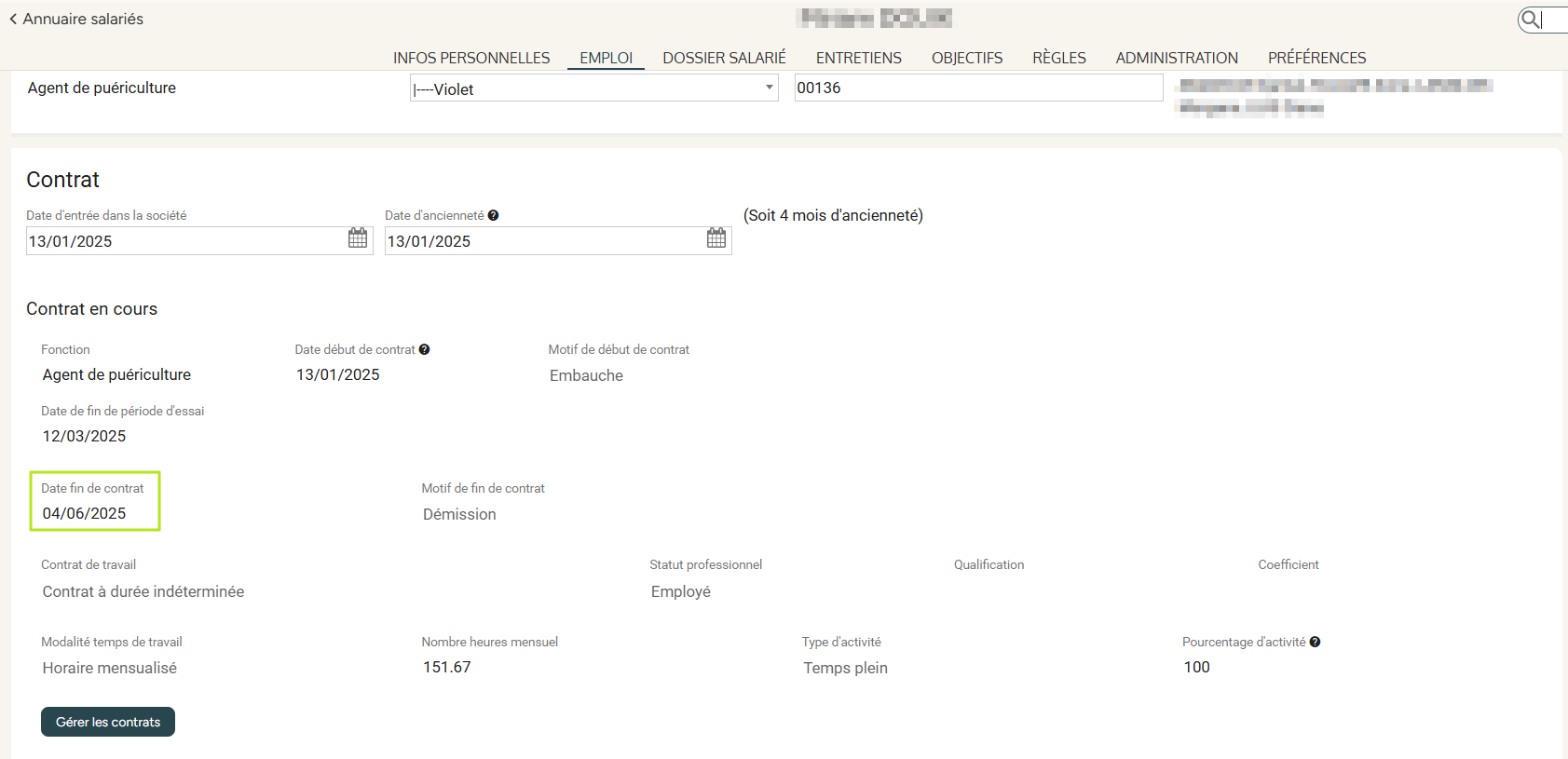Open the DOSSIER SALARIÉ tab
Viewport: 1568px width, 759px height.
pyautogui.click(x=724, y=58)
